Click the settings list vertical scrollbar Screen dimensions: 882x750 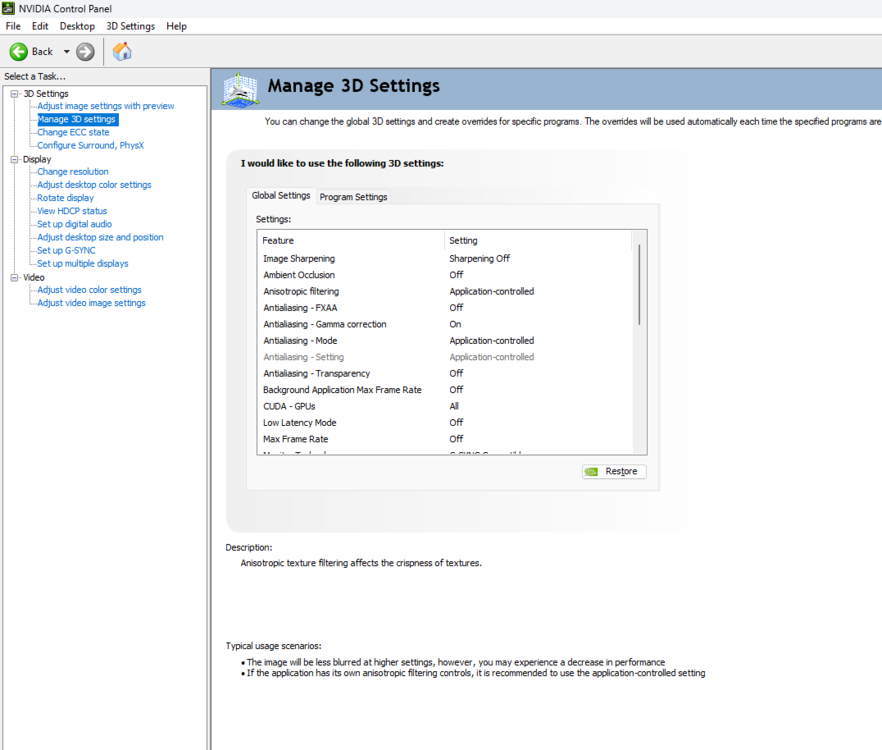coord(639,284)
